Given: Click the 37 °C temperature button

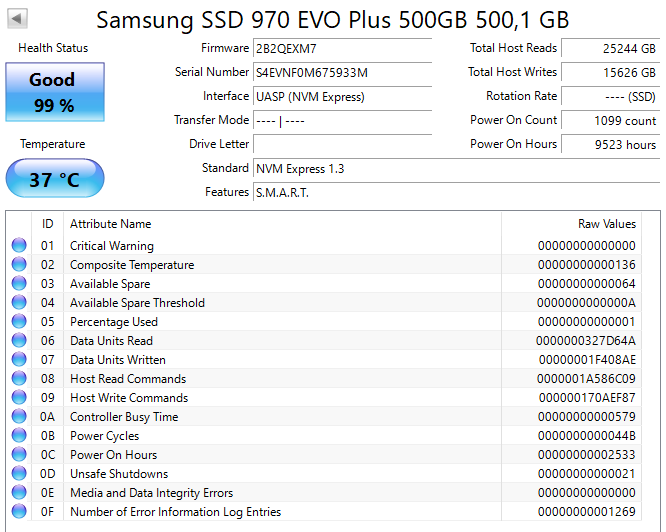Looking at the screenshot, I should click(x=54, y=180).
